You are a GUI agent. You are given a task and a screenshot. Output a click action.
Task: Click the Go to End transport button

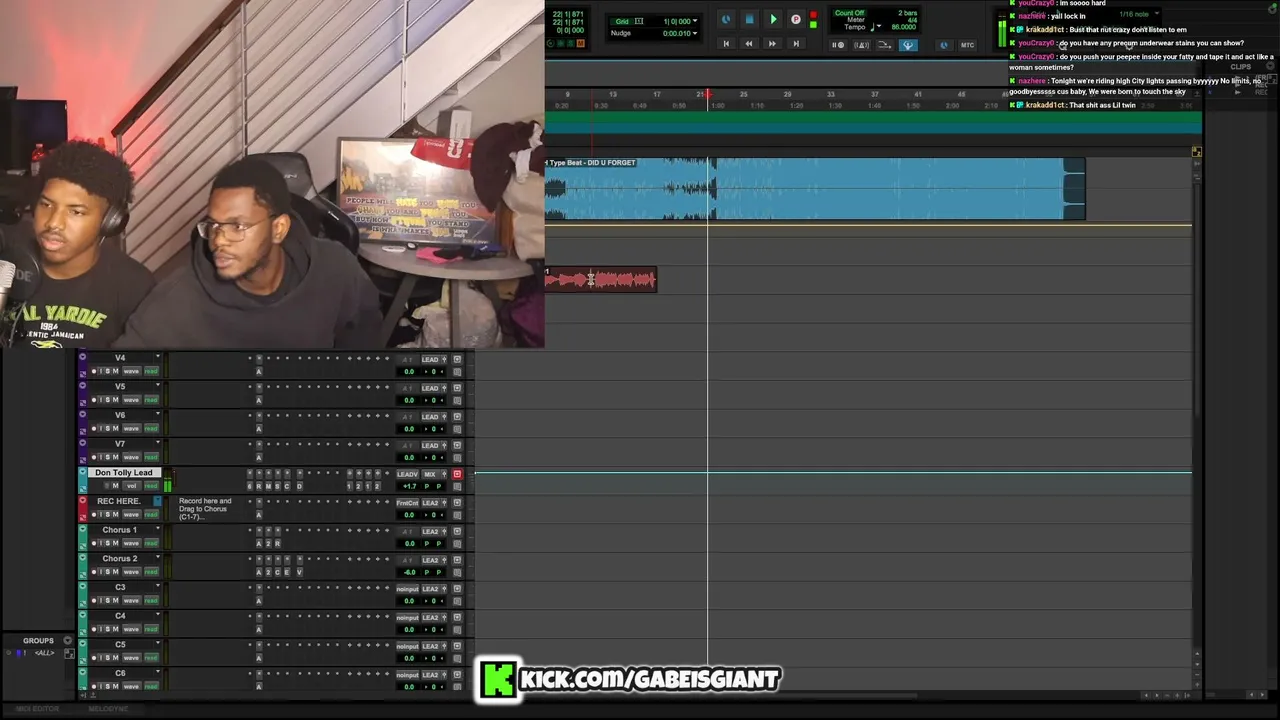click(796, 44)
